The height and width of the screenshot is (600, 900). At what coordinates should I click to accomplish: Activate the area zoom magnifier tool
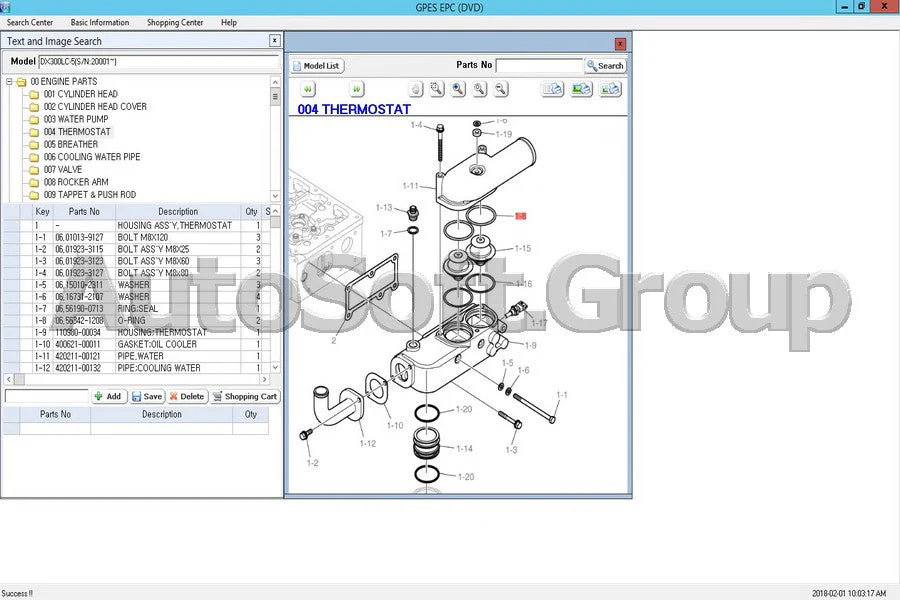point(436,89)
